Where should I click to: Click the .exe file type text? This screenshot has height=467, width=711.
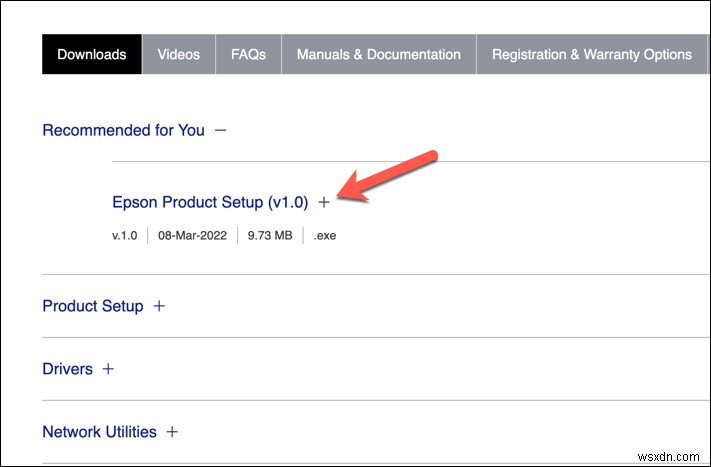pos(325,236)
